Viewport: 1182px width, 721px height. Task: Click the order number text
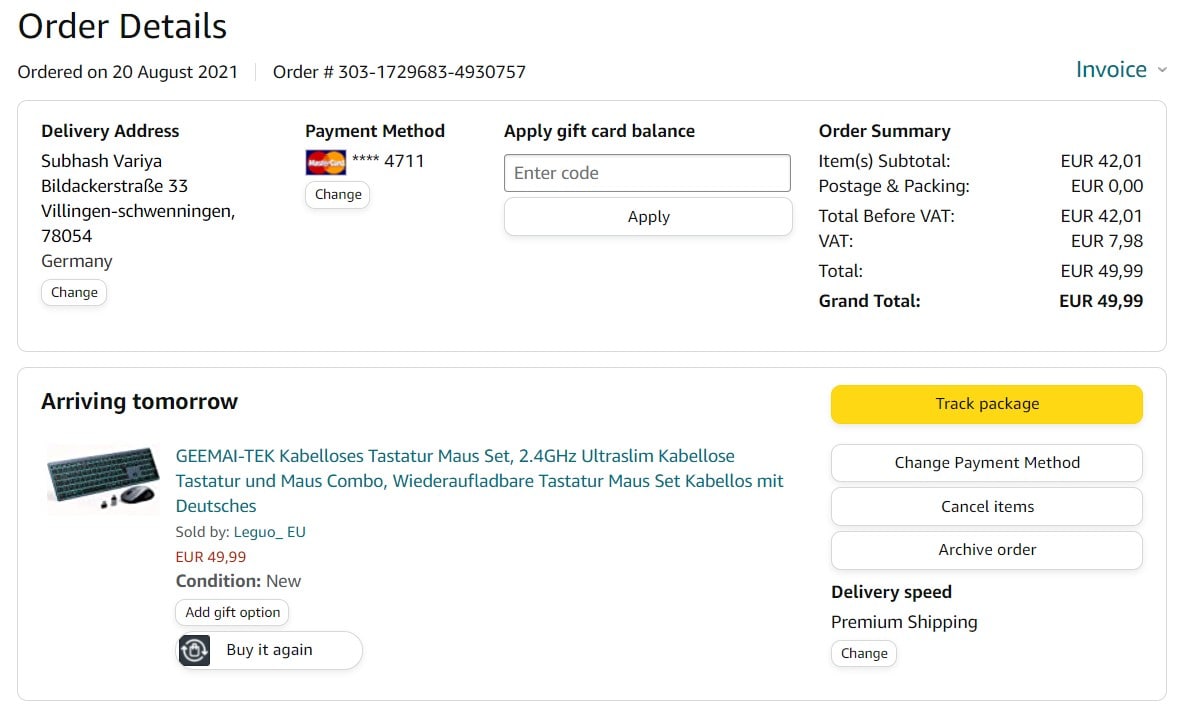399,72
